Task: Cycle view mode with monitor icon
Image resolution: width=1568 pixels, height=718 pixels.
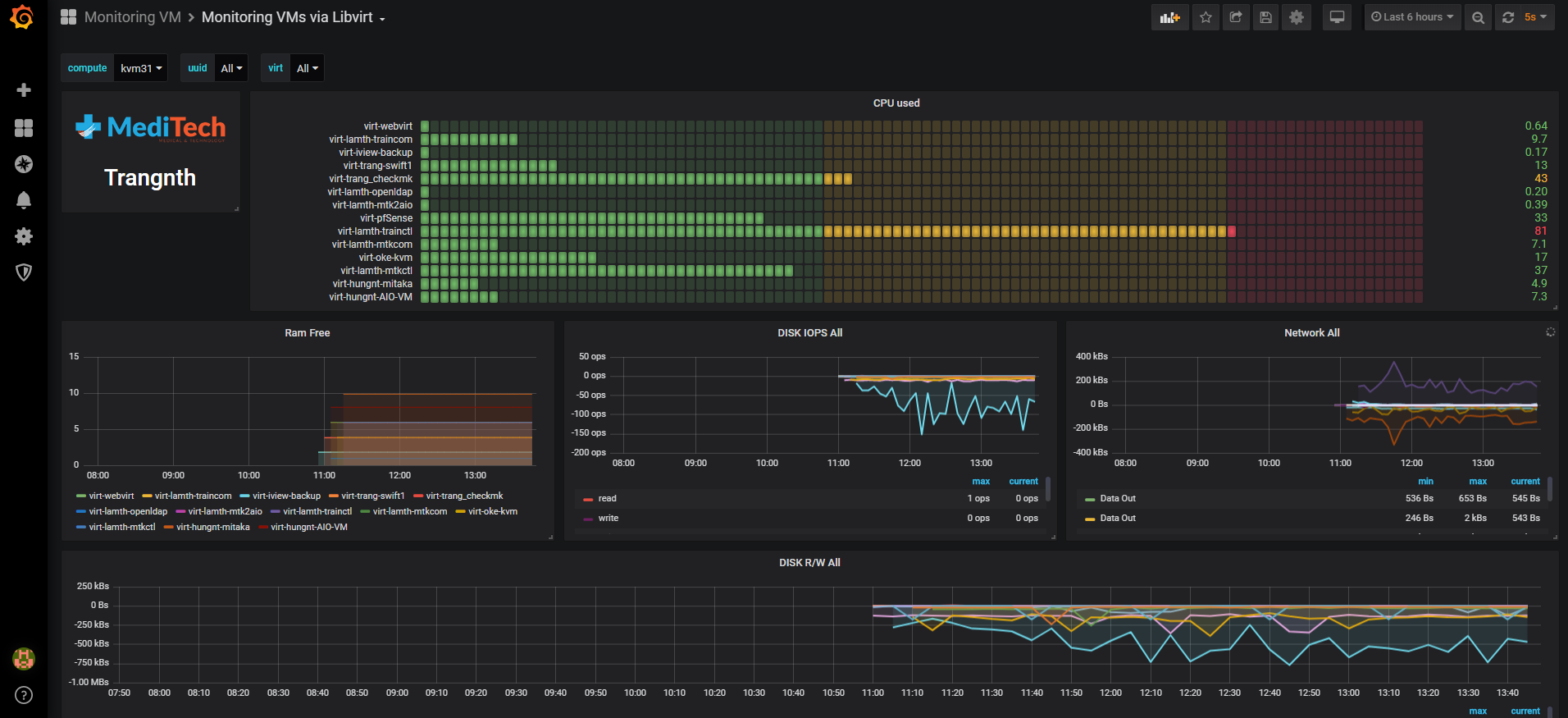Action: tap(1337, 17)
